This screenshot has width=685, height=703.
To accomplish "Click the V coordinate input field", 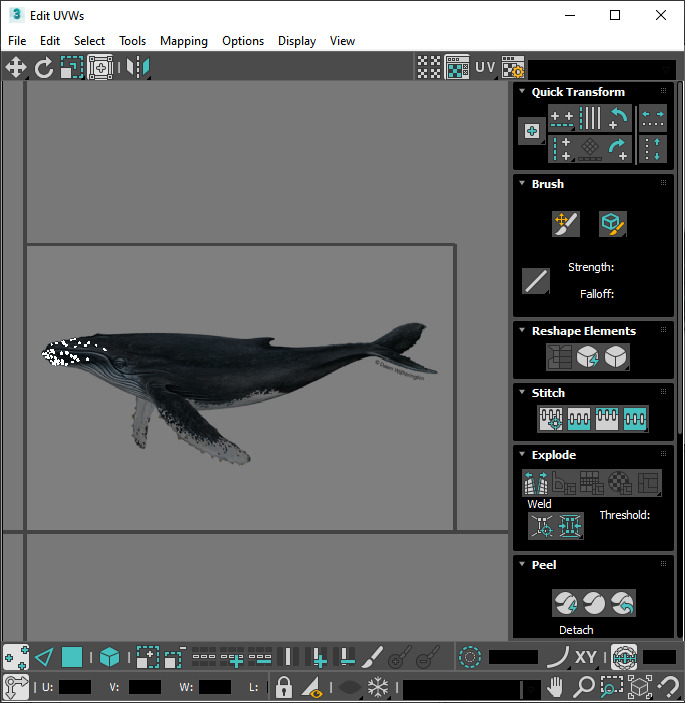I will click(x=144, y=687).
